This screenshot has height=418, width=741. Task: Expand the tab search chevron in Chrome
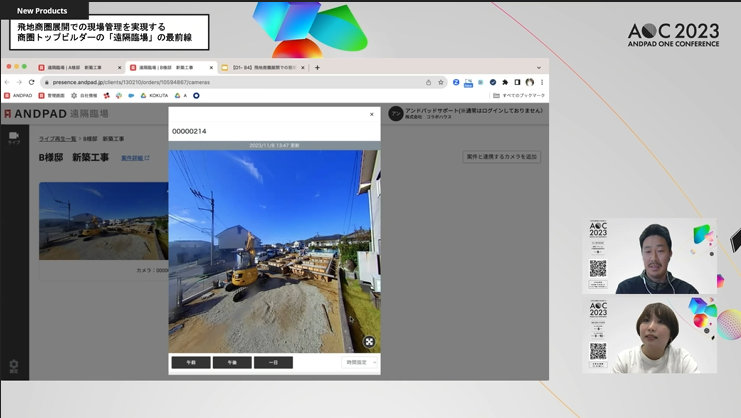click(539, 68)
